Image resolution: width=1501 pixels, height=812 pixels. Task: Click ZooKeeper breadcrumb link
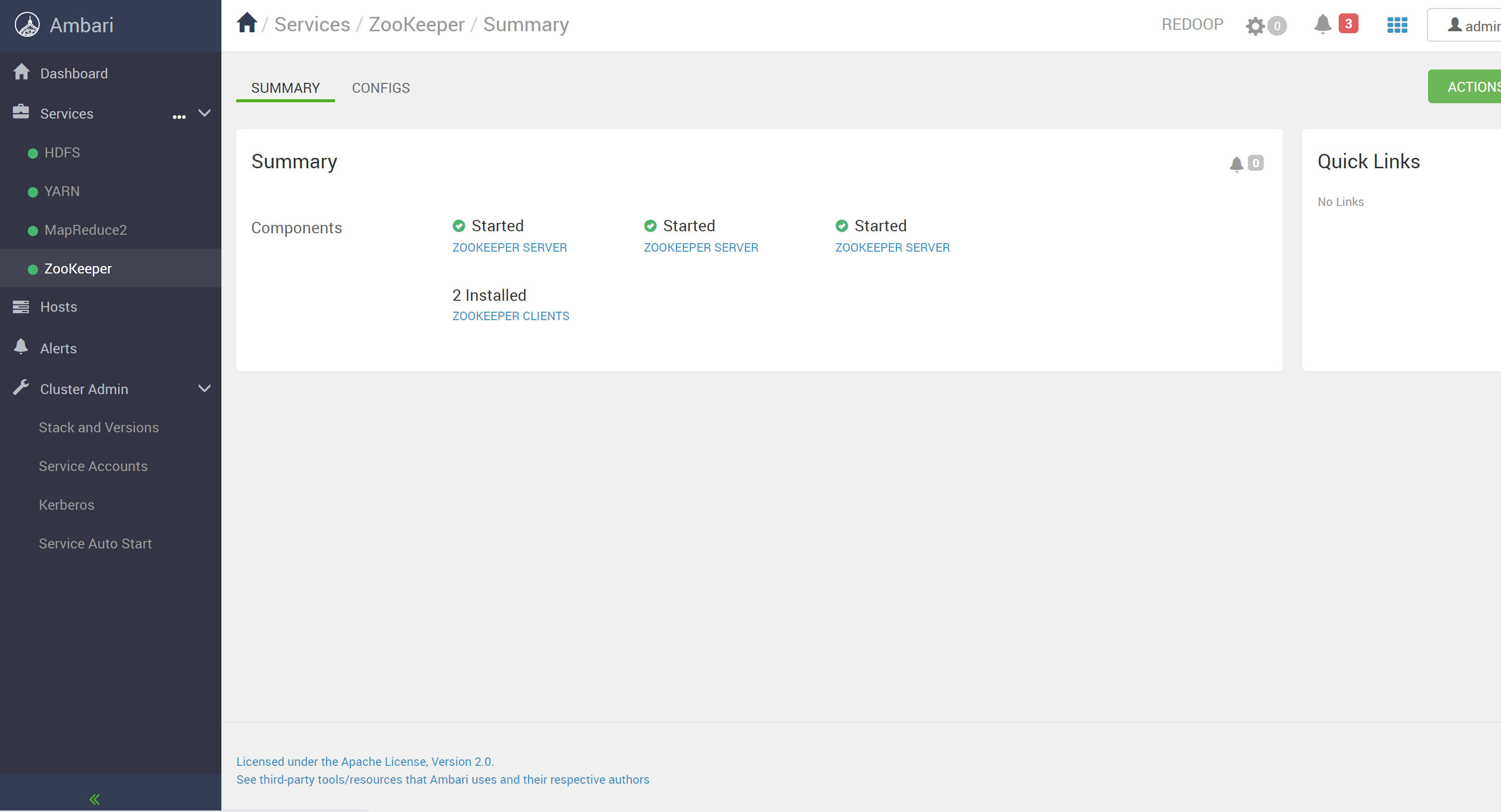pos(416,24)
